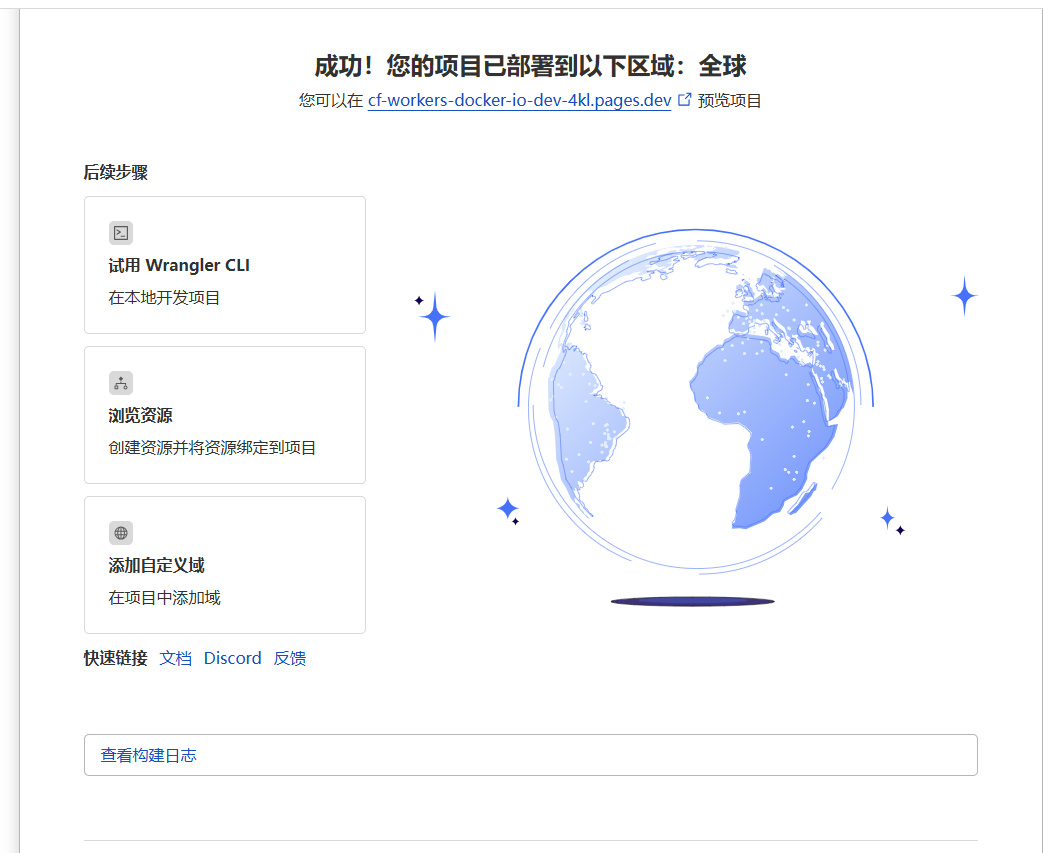Open the 文档 quick link
Screen dimensions: 1043x853
pyautogui.click(x=175, y=658)
